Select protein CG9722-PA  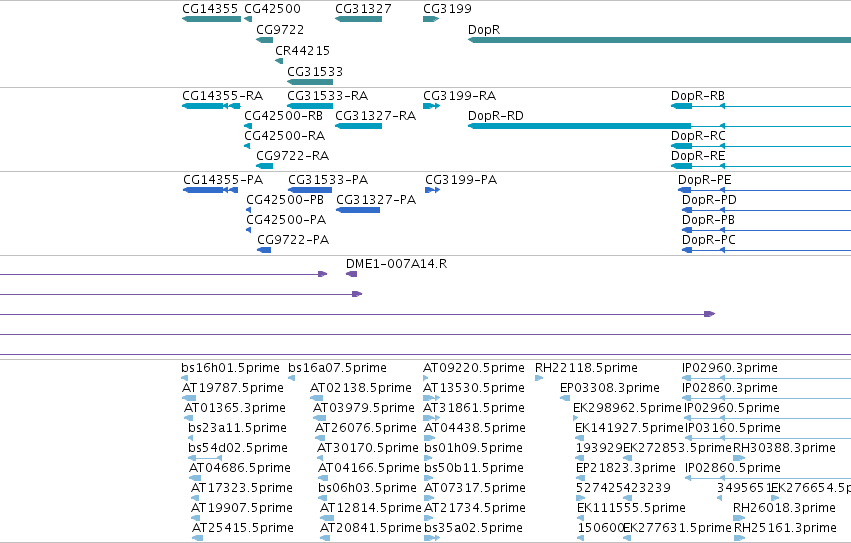pyautogui.click(x=264, y=250)
